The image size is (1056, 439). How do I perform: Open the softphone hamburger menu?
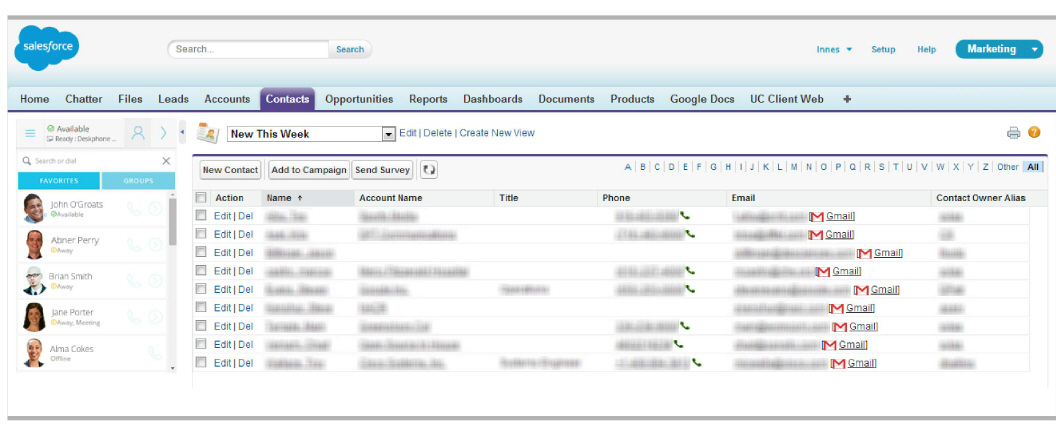30,133
